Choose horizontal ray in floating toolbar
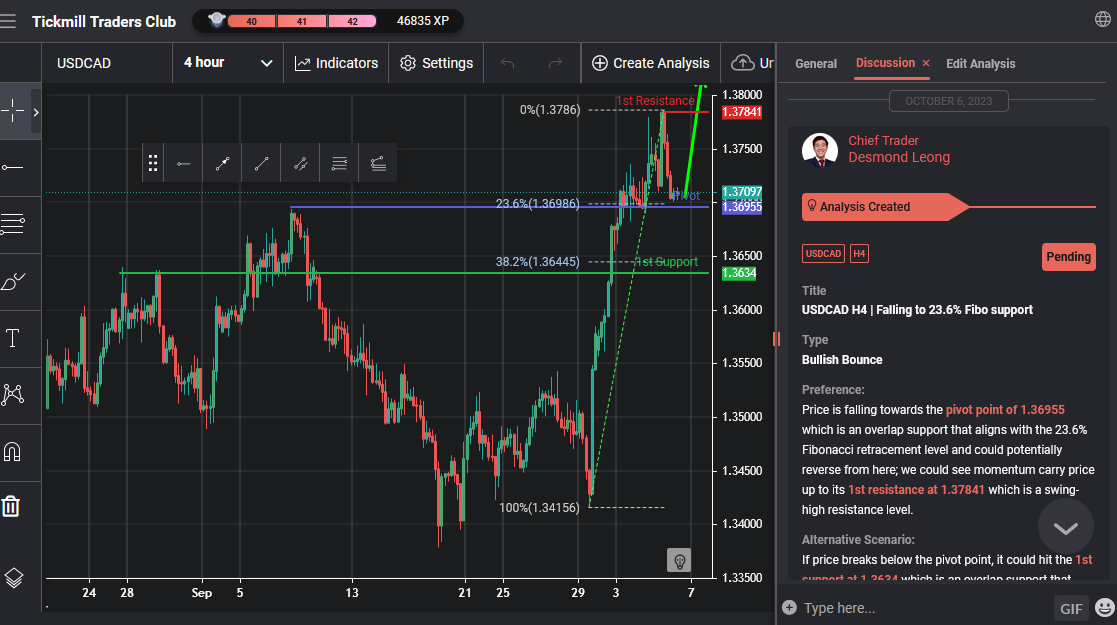This screenshot has width=1117, height=625. 184,164
